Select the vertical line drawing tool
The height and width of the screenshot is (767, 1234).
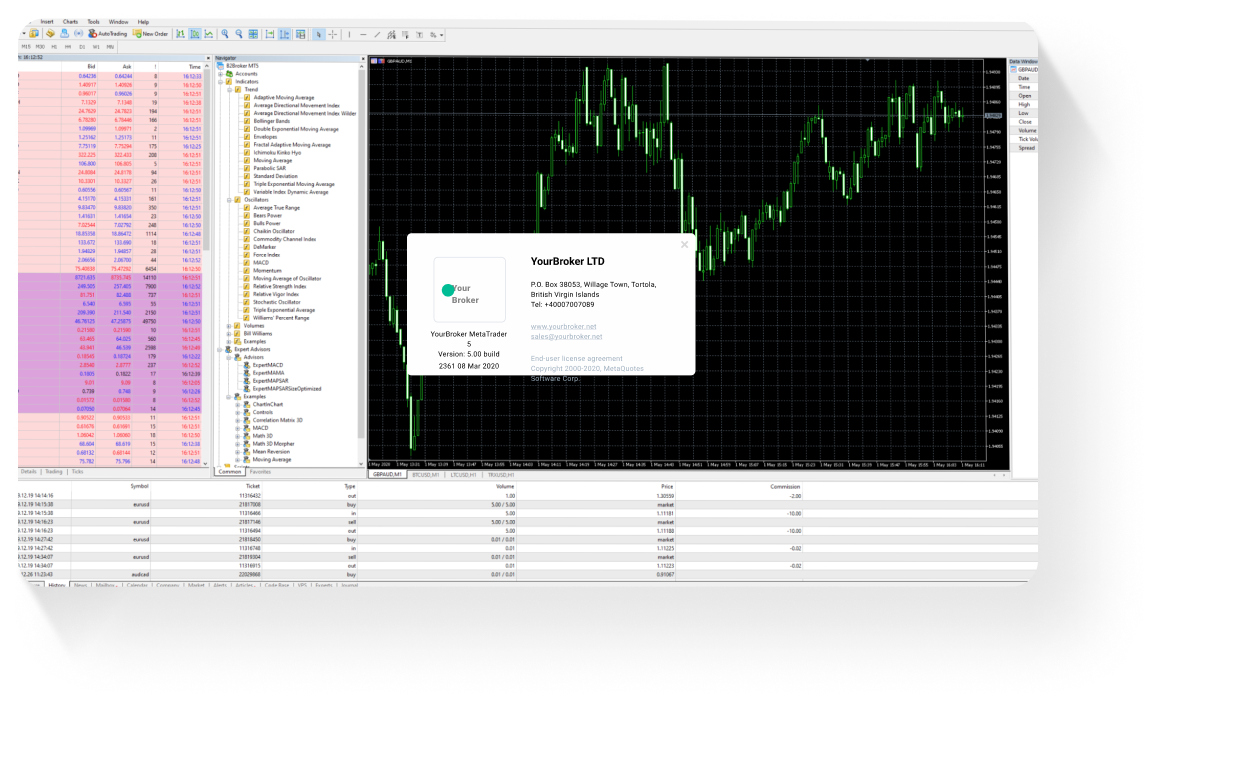coord(349,34)
